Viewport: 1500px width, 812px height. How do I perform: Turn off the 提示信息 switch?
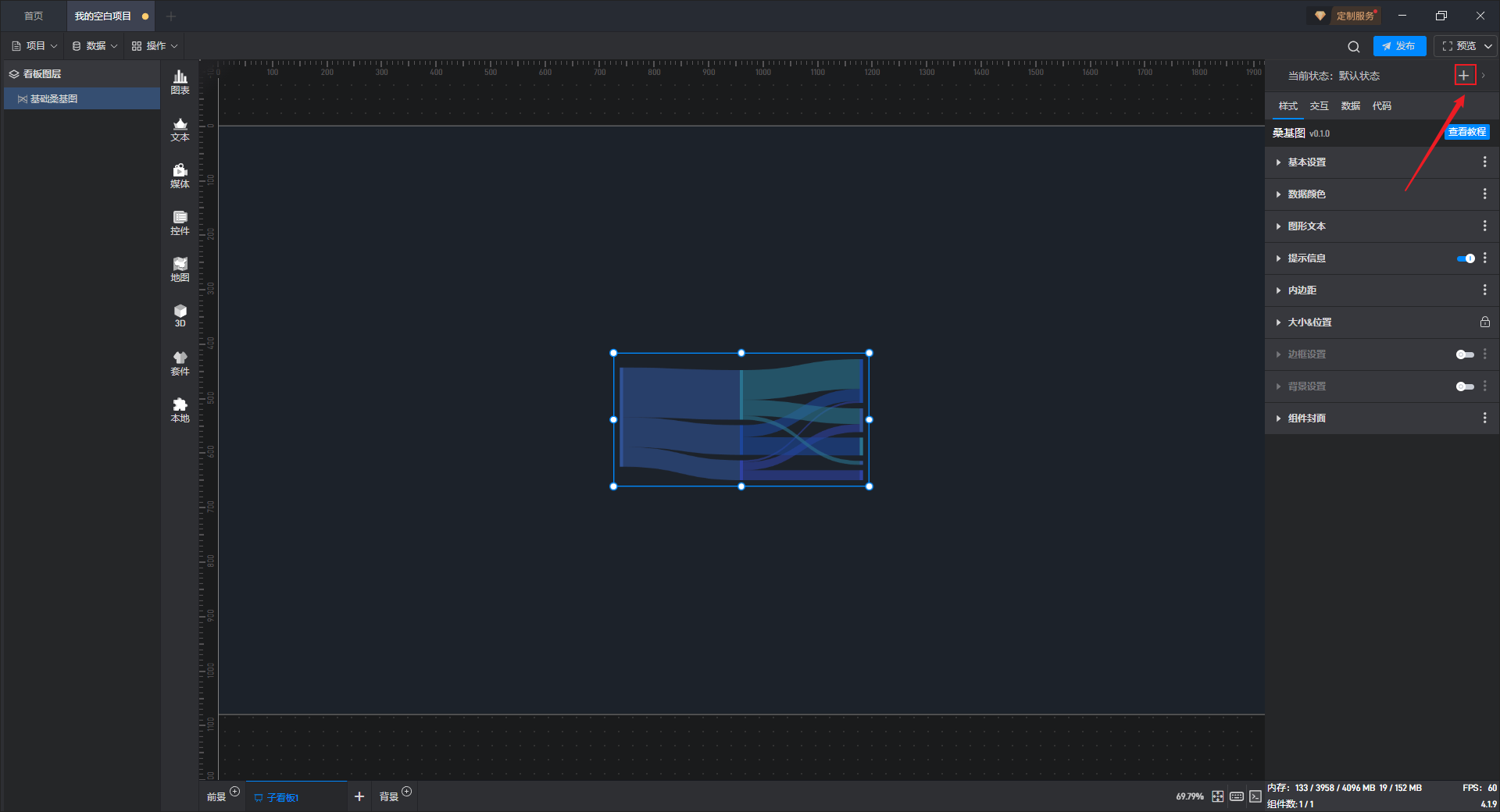[x=1466, y=258]
